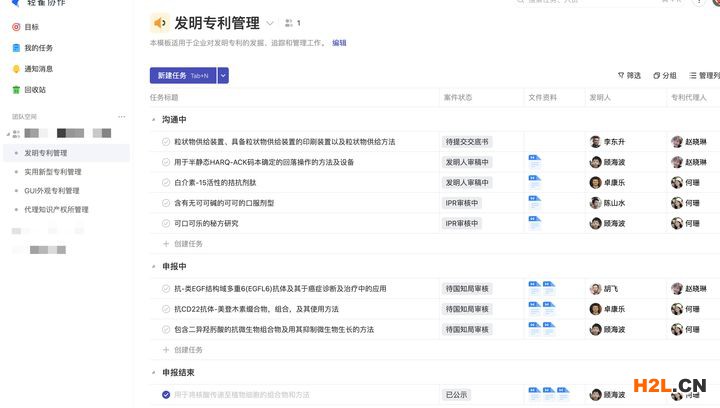This screenshot has width=720, height=408.
Task: Select 实用新型专利管理 in sidebar
Action: pos(53,172)
